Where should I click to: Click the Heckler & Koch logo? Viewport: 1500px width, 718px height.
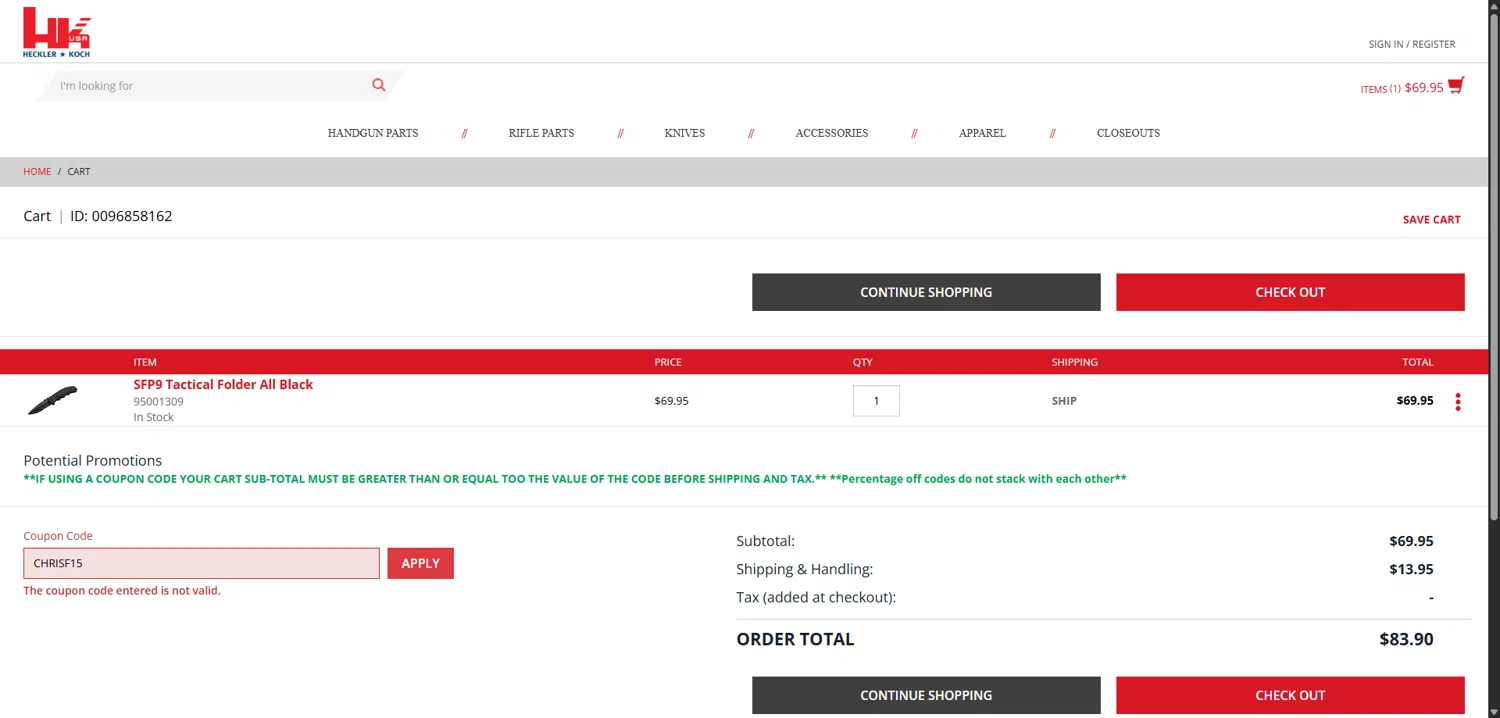tap(57, 32)
